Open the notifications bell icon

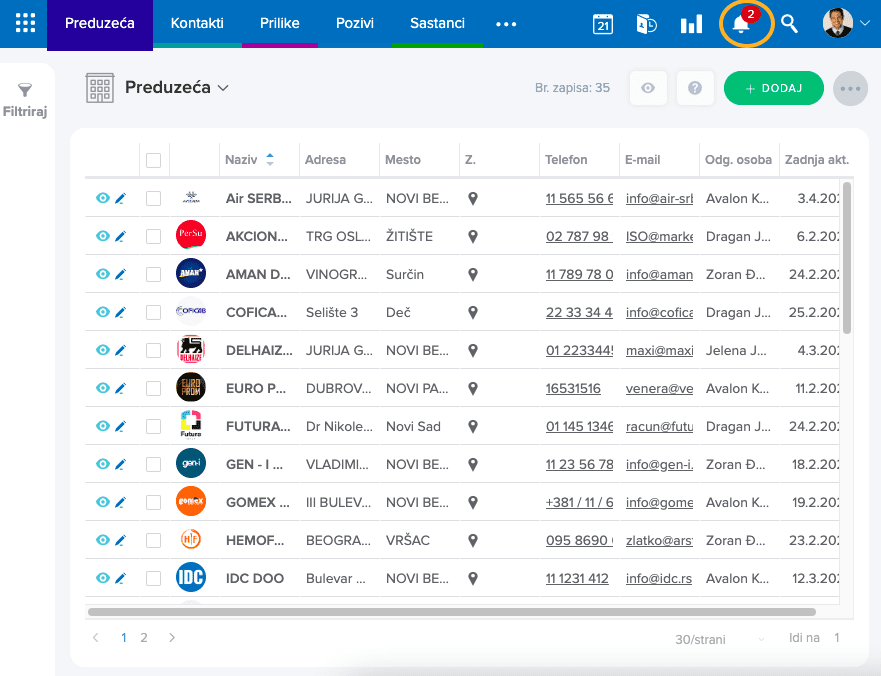point(742,24)
